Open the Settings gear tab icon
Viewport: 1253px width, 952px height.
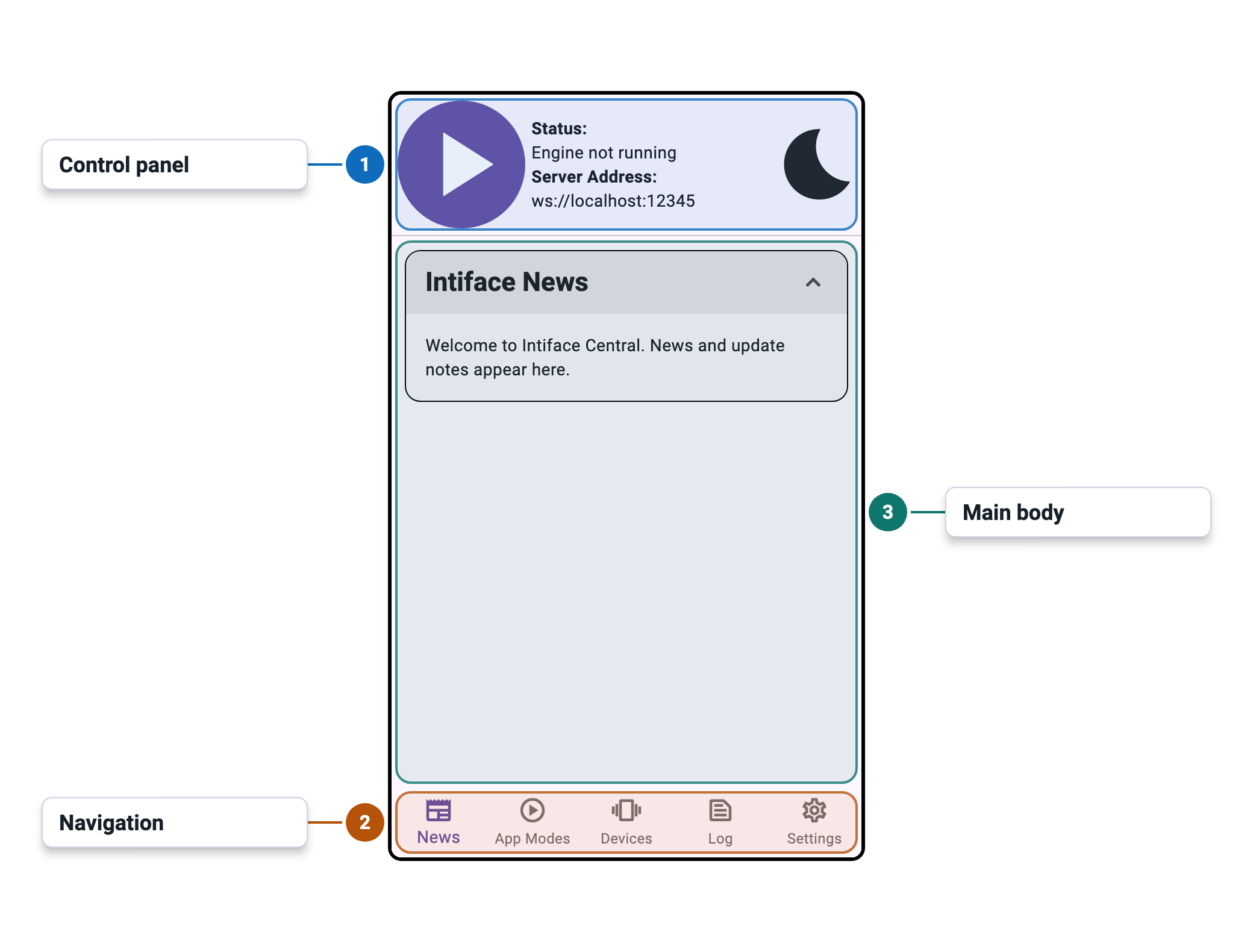click(814, 810)
